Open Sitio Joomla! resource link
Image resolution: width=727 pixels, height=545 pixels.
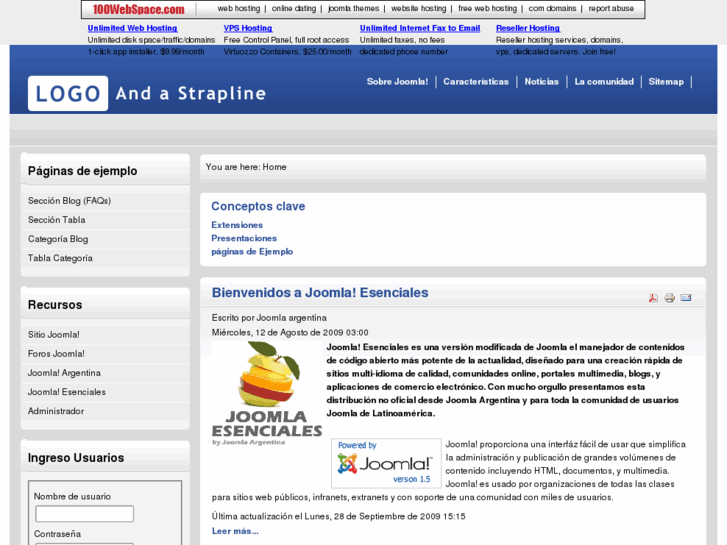(54, 334)
